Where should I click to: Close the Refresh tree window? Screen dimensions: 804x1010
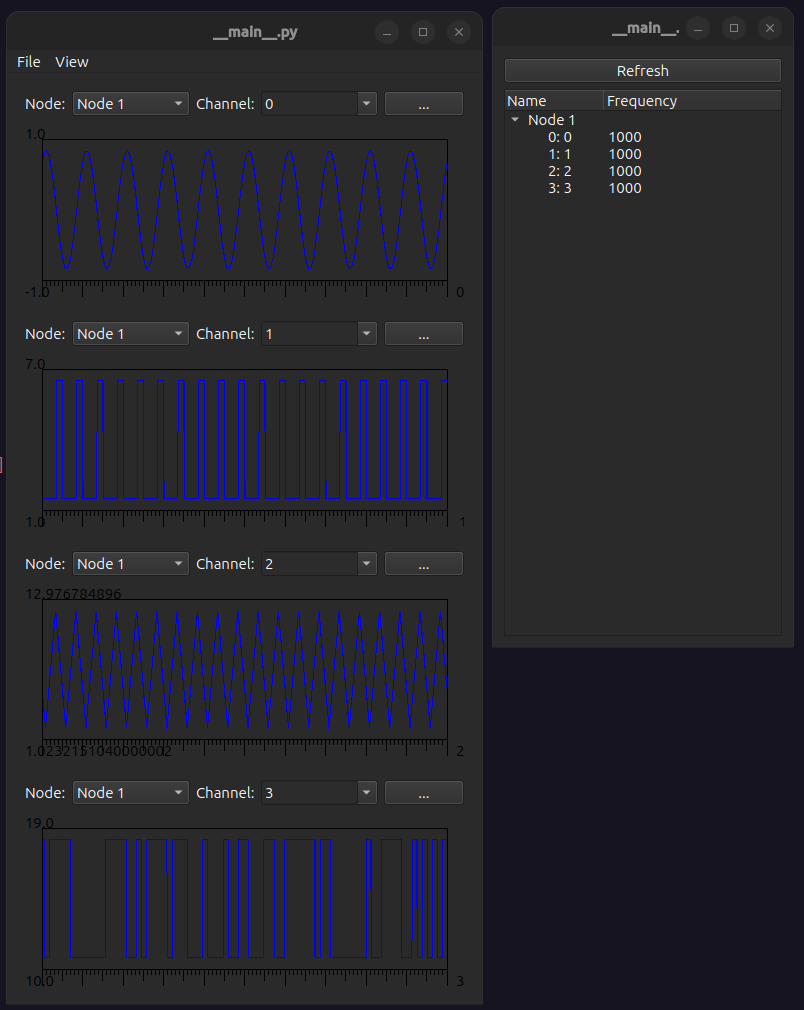tap(769, 28)
